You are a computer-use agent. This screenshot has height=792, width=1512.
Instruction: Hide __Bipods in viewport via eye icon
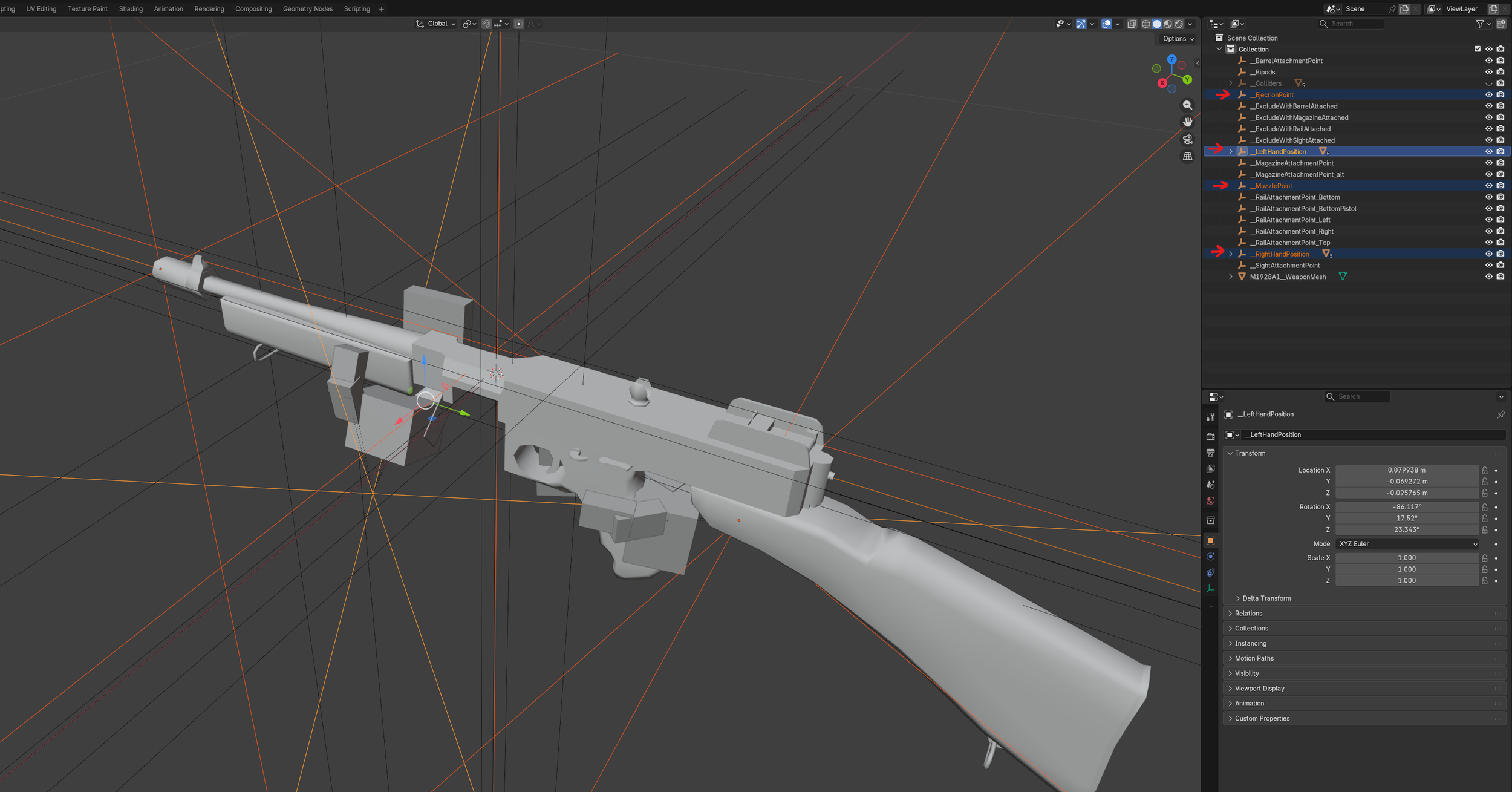click(1488, 72)
